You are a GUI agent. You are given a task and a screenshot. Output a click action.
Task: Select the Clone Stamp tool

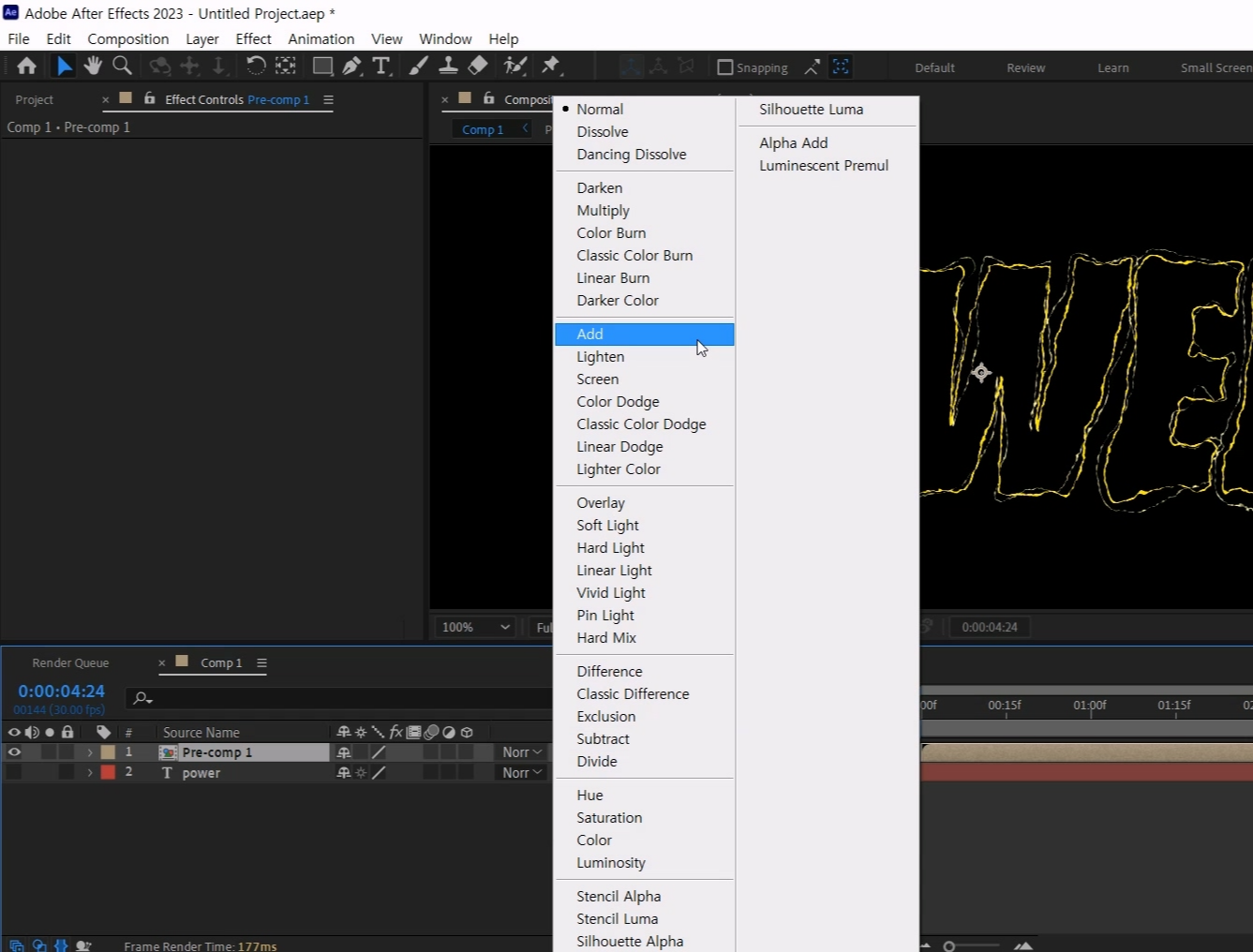448,66
